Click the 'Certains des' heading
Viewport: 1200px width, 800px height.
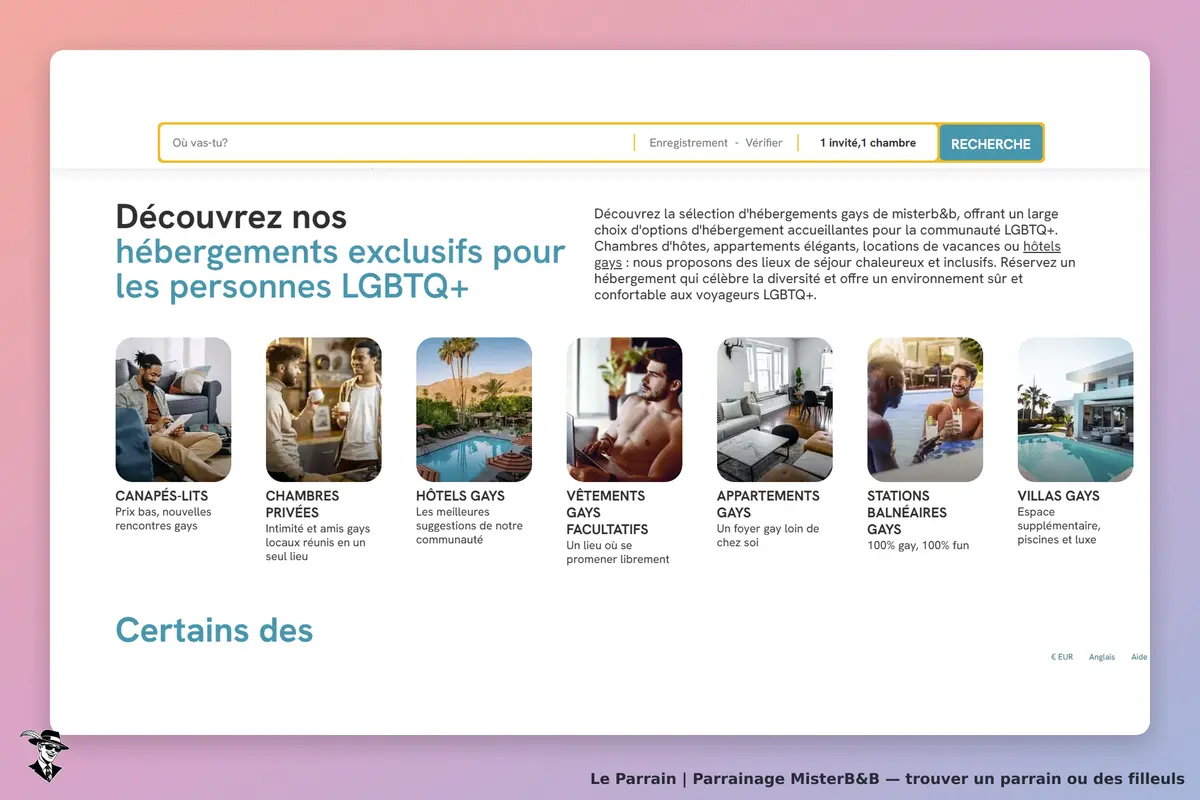pos(214,630)
